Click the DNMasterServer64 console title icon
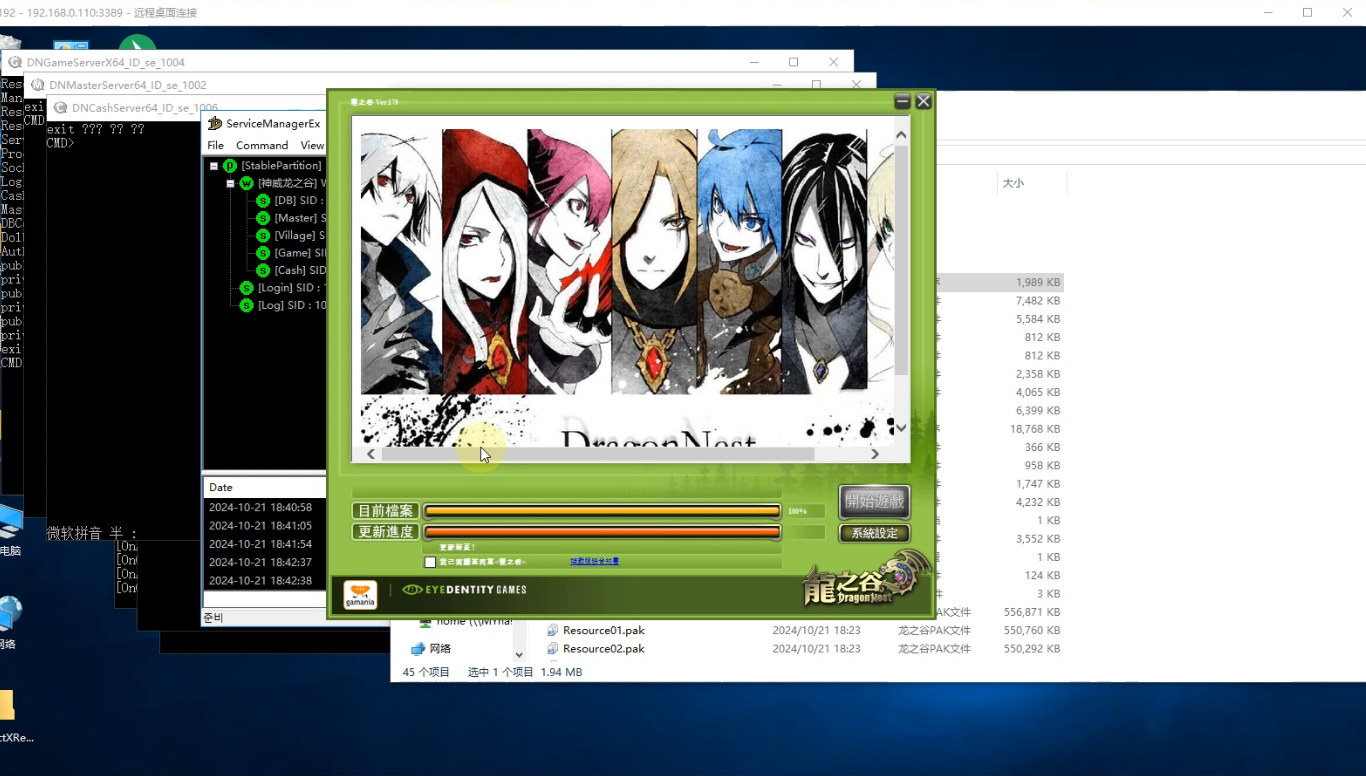This screenshot has height=776, width=1366. coord(38,85)
